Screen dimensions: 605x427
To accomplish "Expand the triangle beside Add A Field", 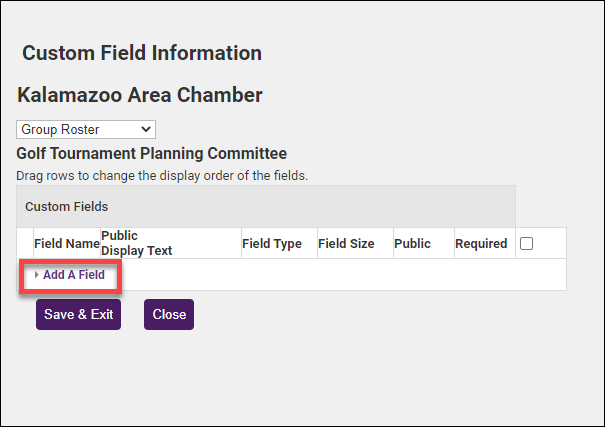I will pos(37,275).
